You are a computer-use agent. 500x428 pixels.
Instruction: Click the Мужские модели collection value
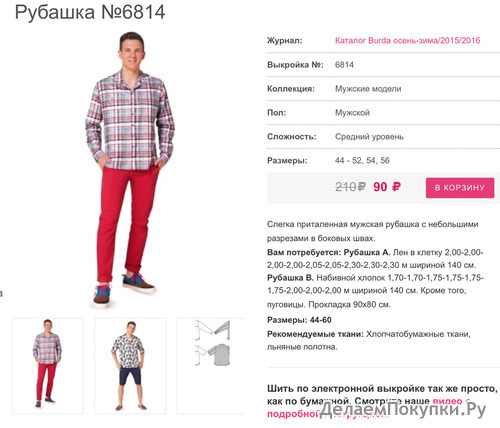coord(368,89)
